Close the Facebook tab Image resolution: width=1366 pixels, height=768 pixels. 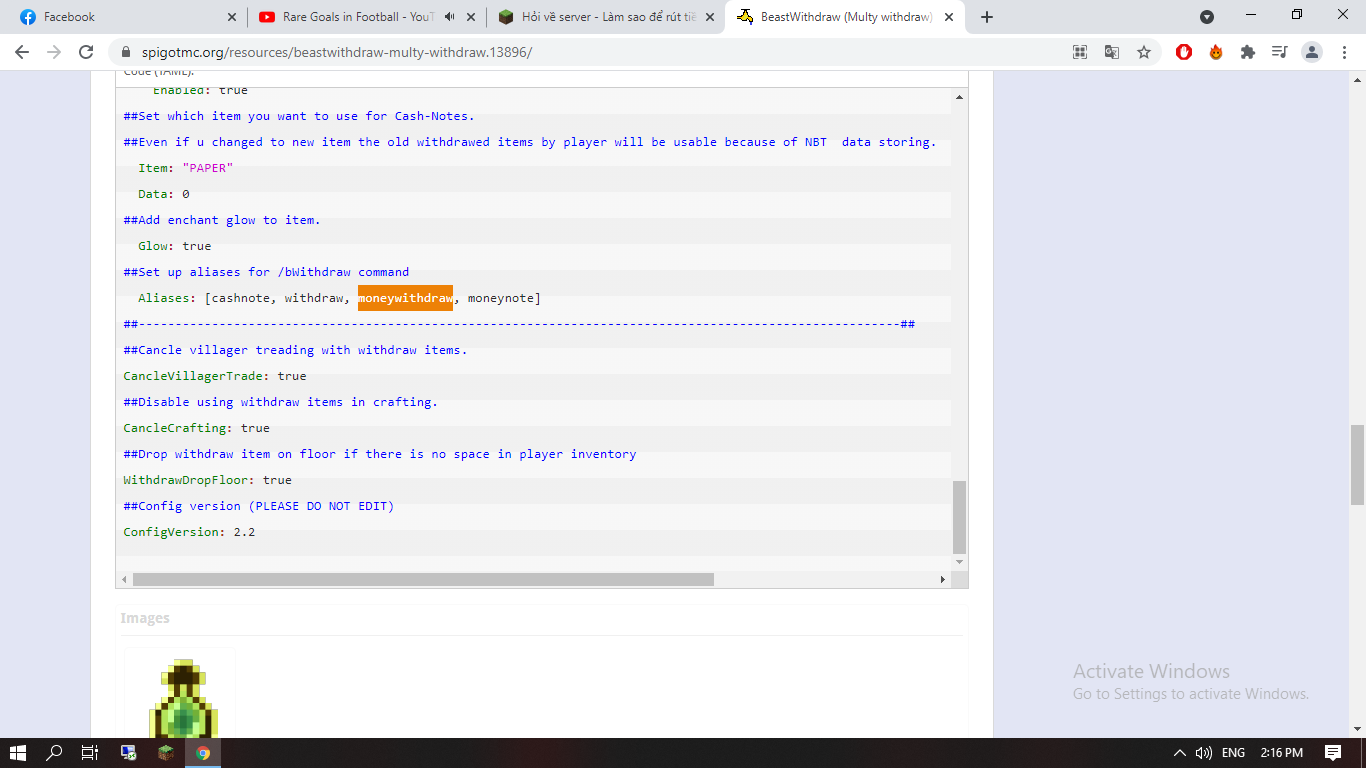231,17
